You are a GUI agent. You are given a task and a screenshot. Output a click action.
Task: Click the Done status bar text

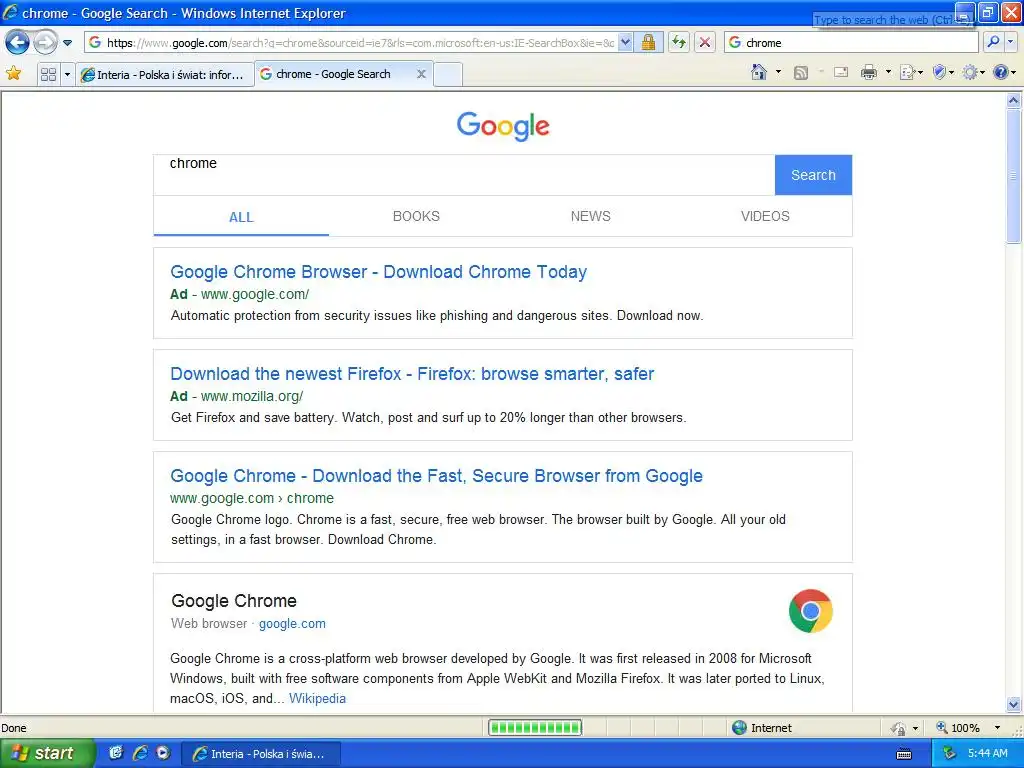tap(14, 728)
